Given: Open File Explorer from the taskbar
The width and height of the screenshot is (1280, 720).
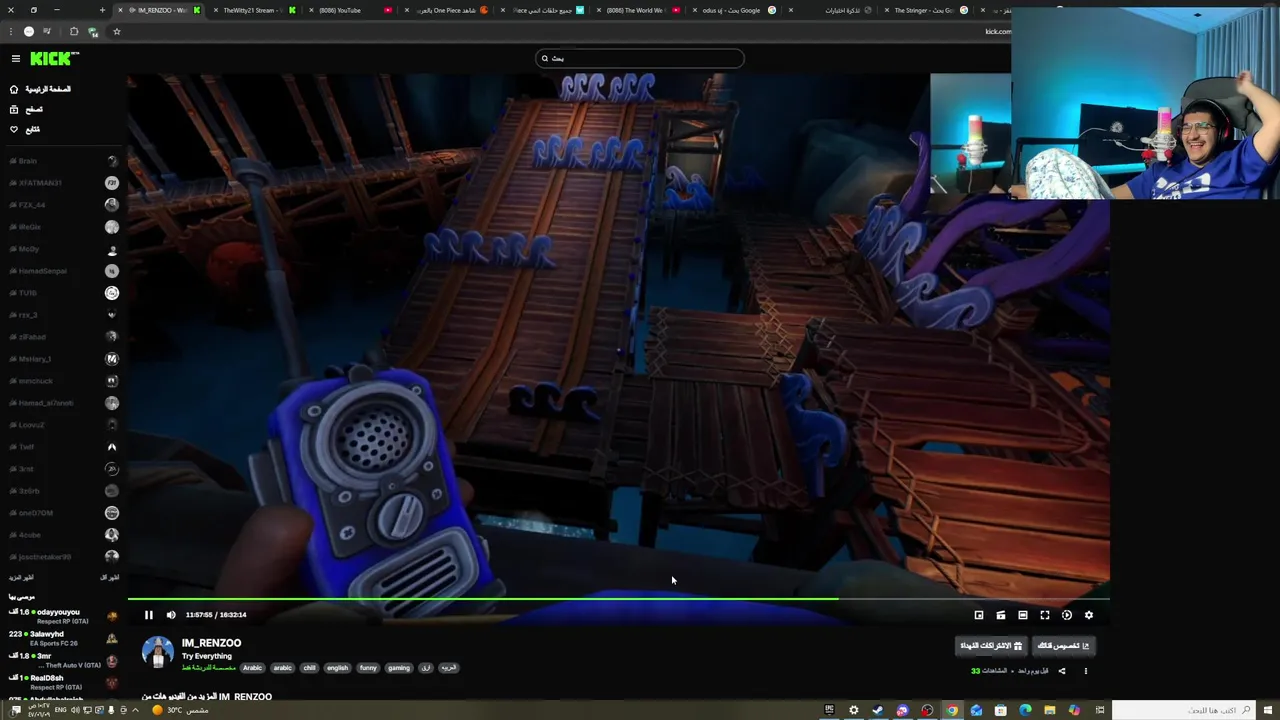Looking at the screenshot, I should click(x=1050, y=710).
